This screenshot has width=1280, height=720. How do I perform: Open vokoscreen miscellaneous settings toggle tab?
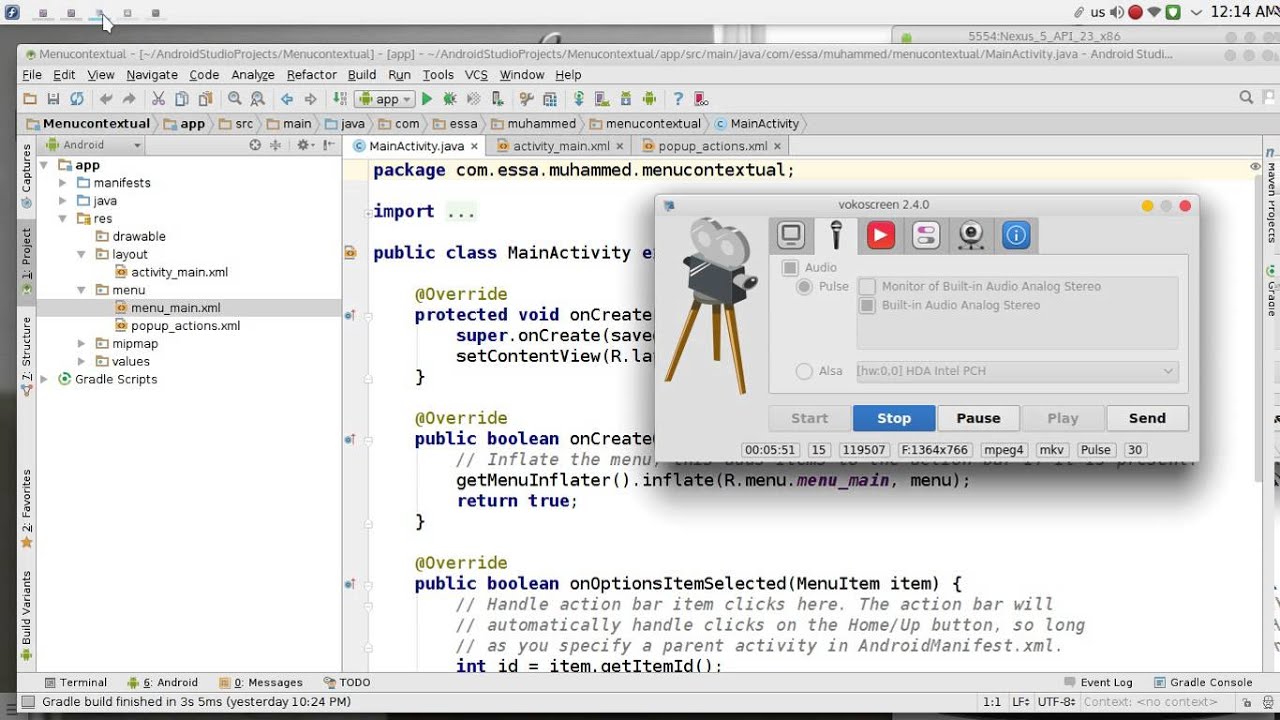[x=926, y=235]
